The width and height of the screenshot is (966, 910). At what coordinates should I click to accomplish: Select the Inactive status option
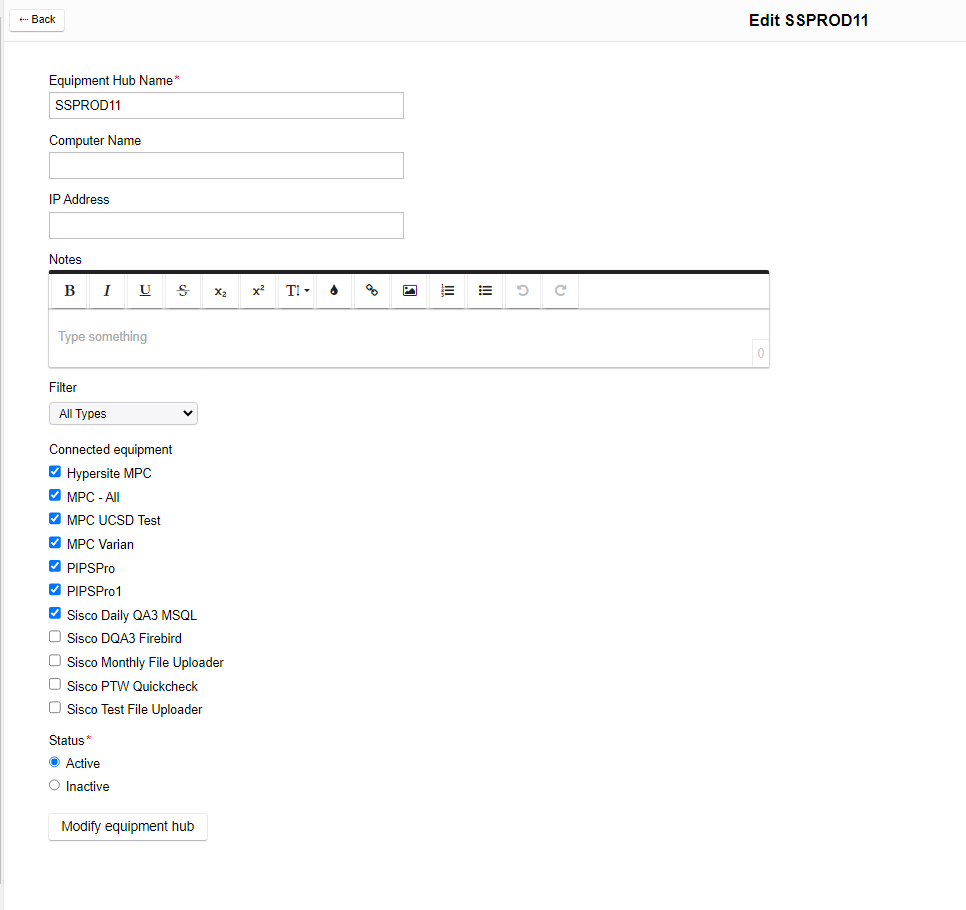[55, 786]
